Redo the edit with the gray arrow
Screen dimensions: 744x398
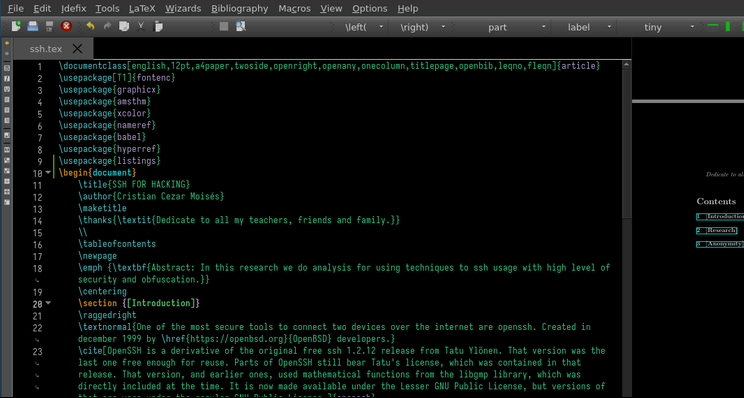(107, 27)
